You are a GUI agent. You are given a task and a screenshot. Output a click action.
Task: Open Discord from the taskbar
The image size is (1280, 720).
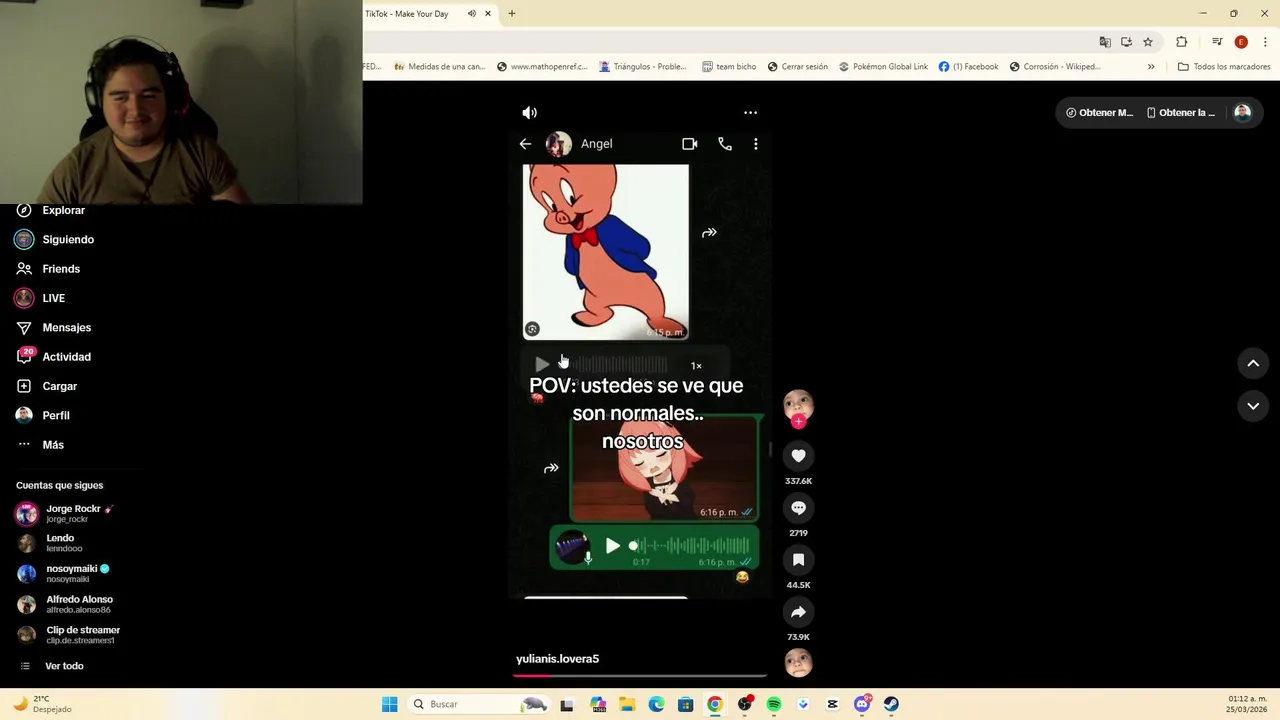[862, 704]
